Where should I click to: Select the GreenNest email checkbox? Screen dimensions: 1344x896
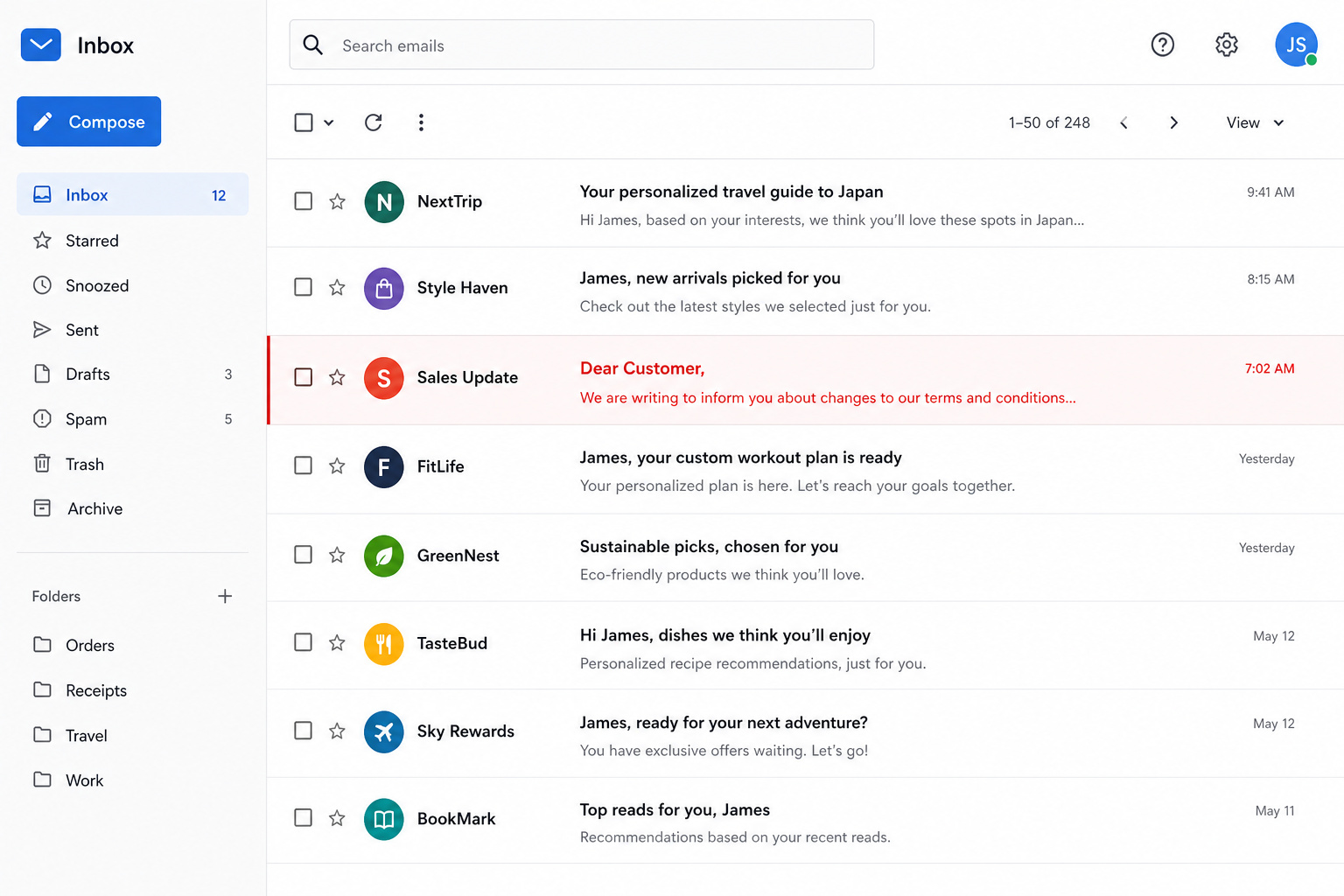[304, 555]
